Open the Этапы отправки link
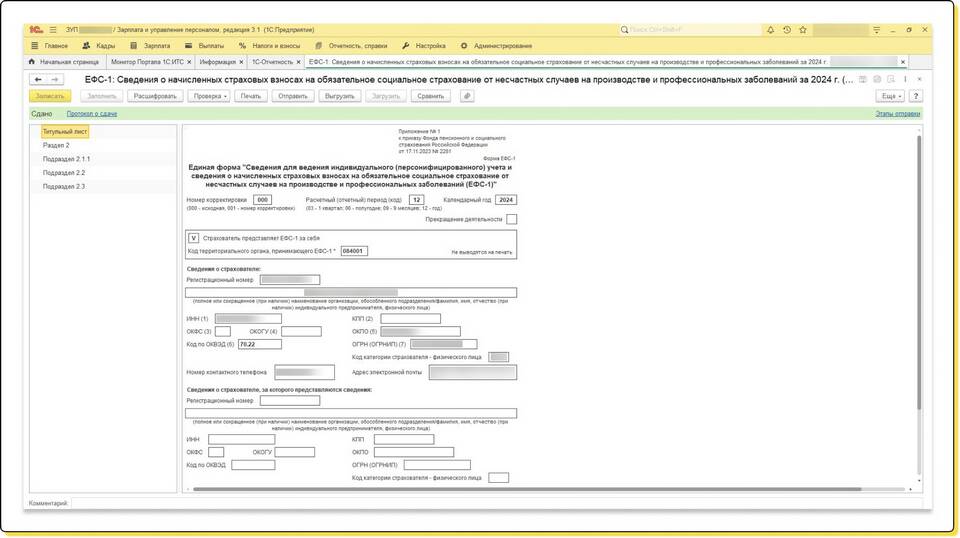Image resolution: width=960 pixels, height=538 pixels. tap(897, 114)
